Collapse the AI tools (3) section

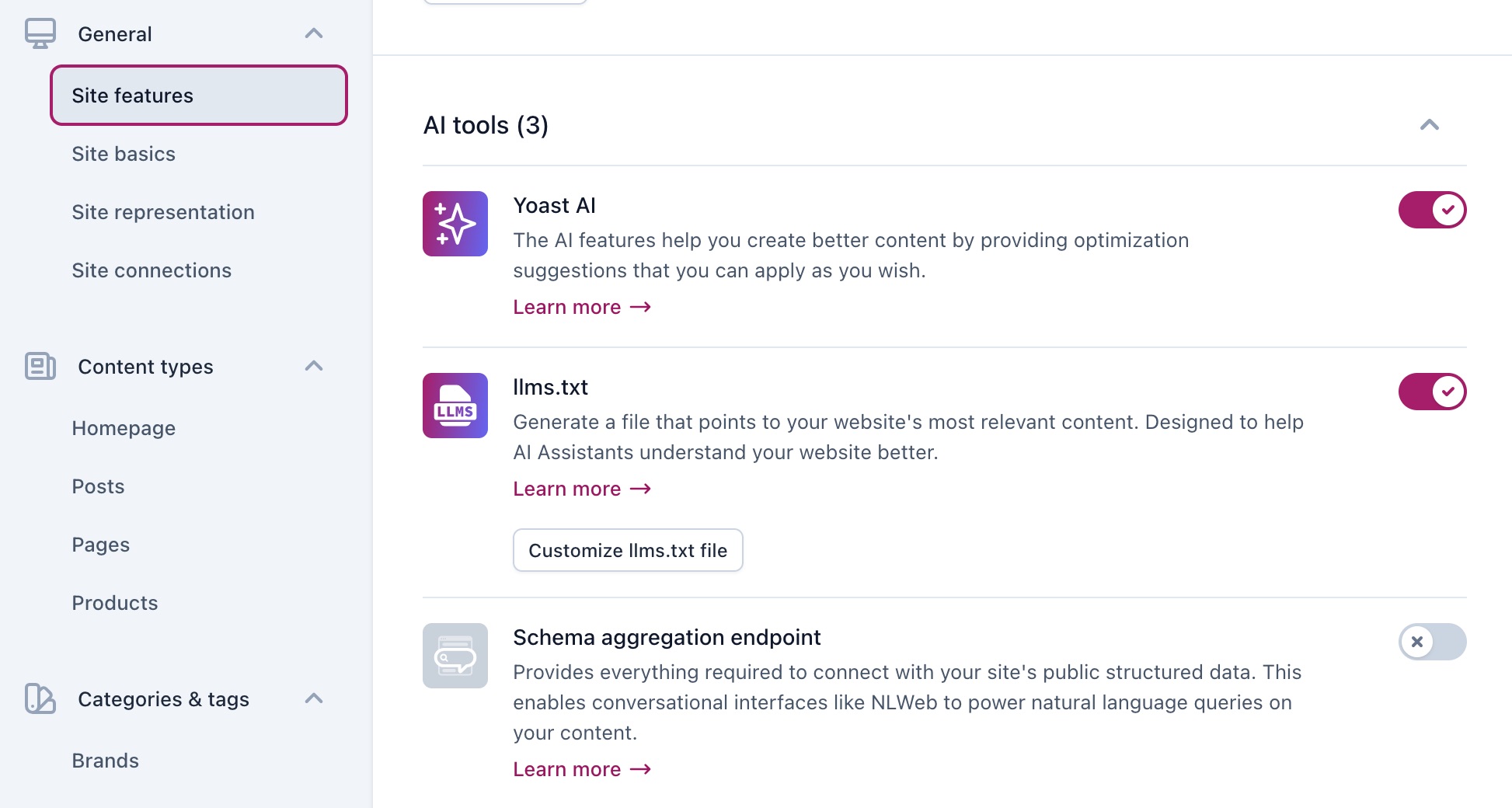coord(1429,125)
